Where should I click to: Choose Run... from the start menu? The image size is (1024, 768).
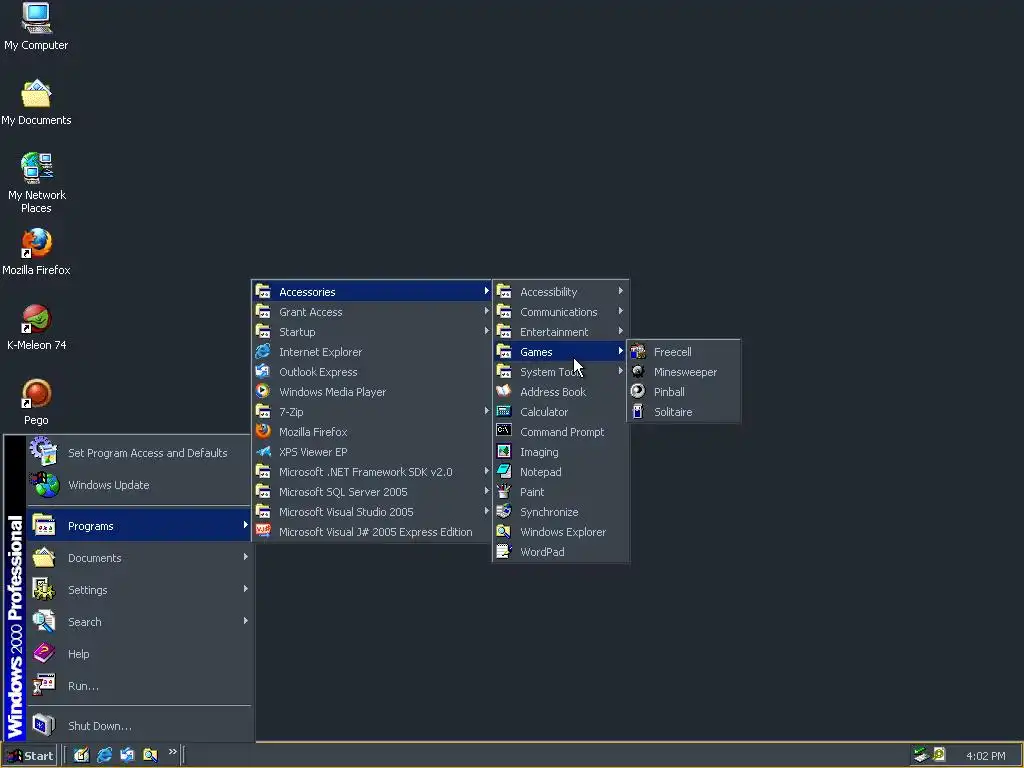pyautogui.click(x=139, y=686)
